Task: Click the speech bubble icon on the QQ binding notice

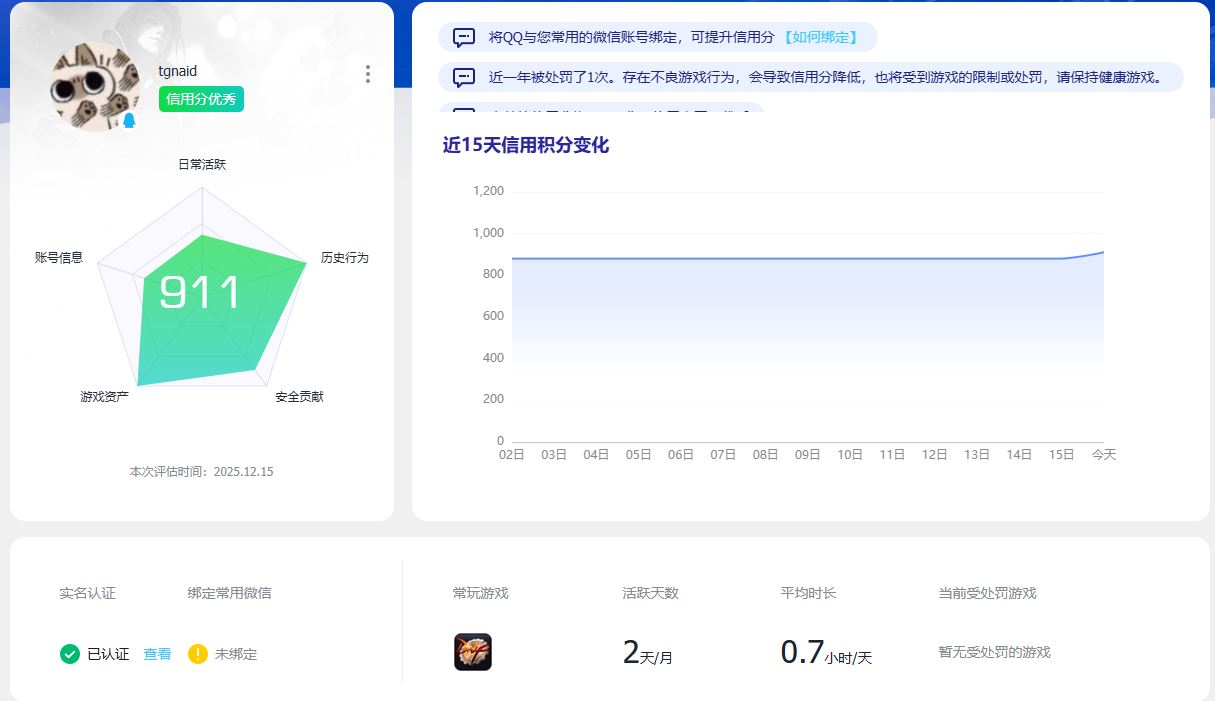Action: click(462, 37)
